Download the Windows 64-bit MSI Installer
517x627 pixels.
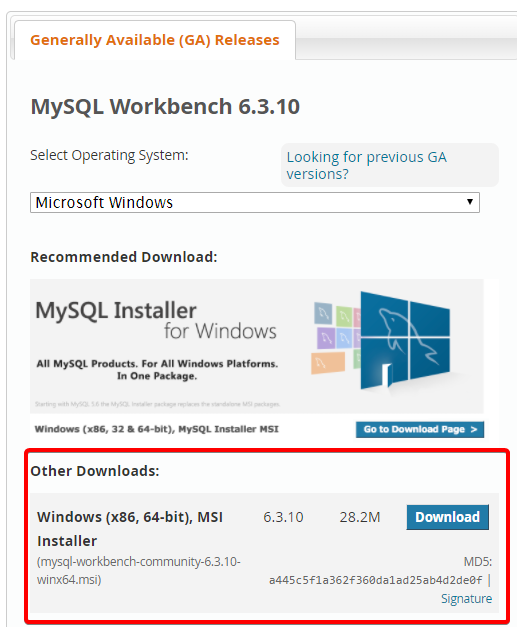[447, 517]
